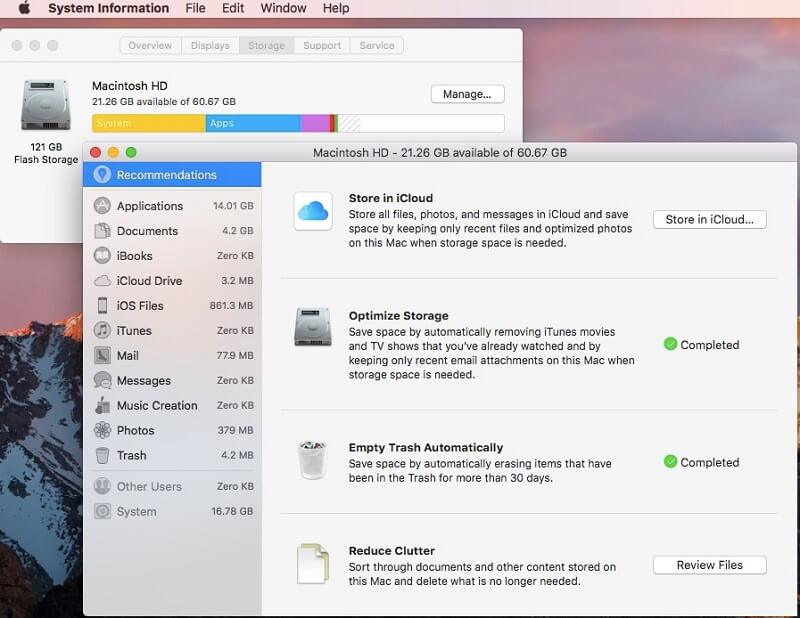Switch to the Support tab
Image resolution: width=800 pixels, height=618 pixels.
click(322, 45)
